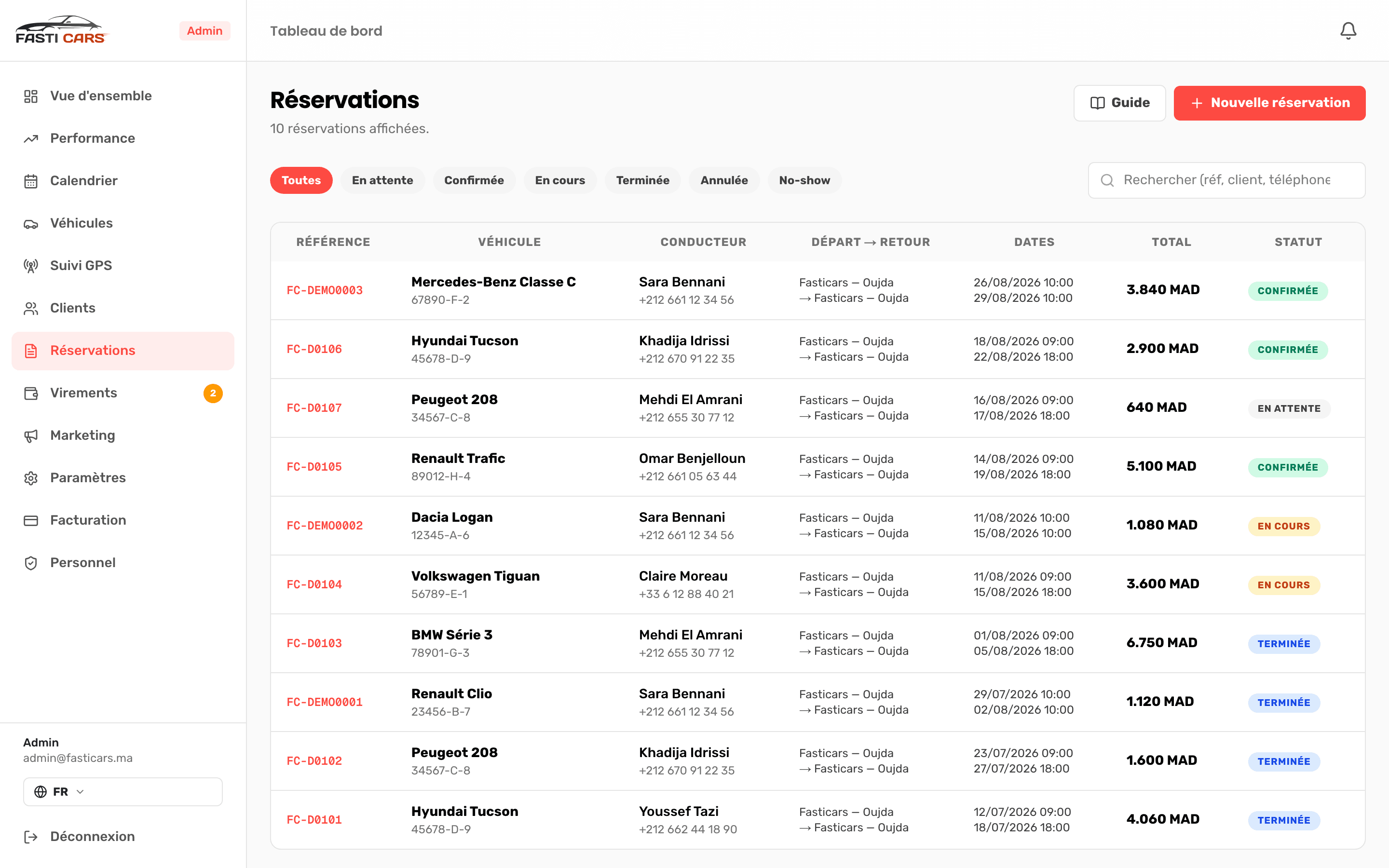Open reservation FC-DEMO0003
Image resolution: width=1389 pixels, height=868 pixels.
pos(325,290)
